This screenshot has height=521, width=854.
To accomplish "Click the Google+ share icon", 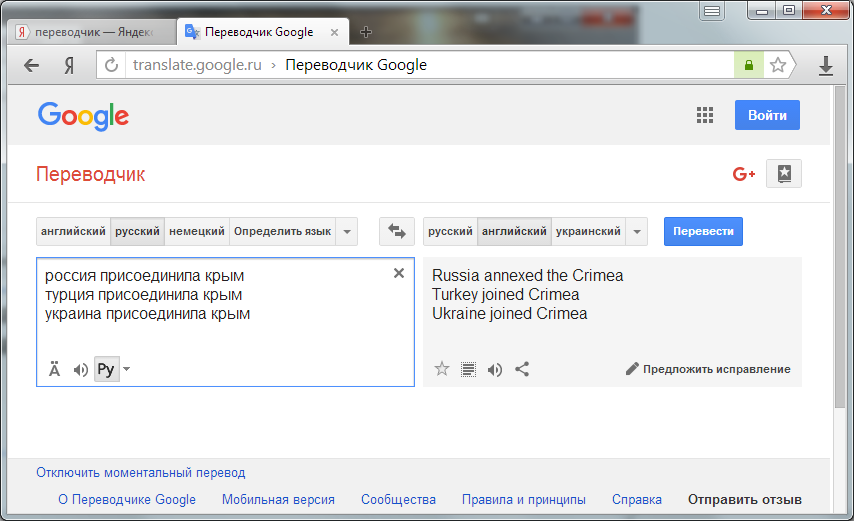I will 743,174.
